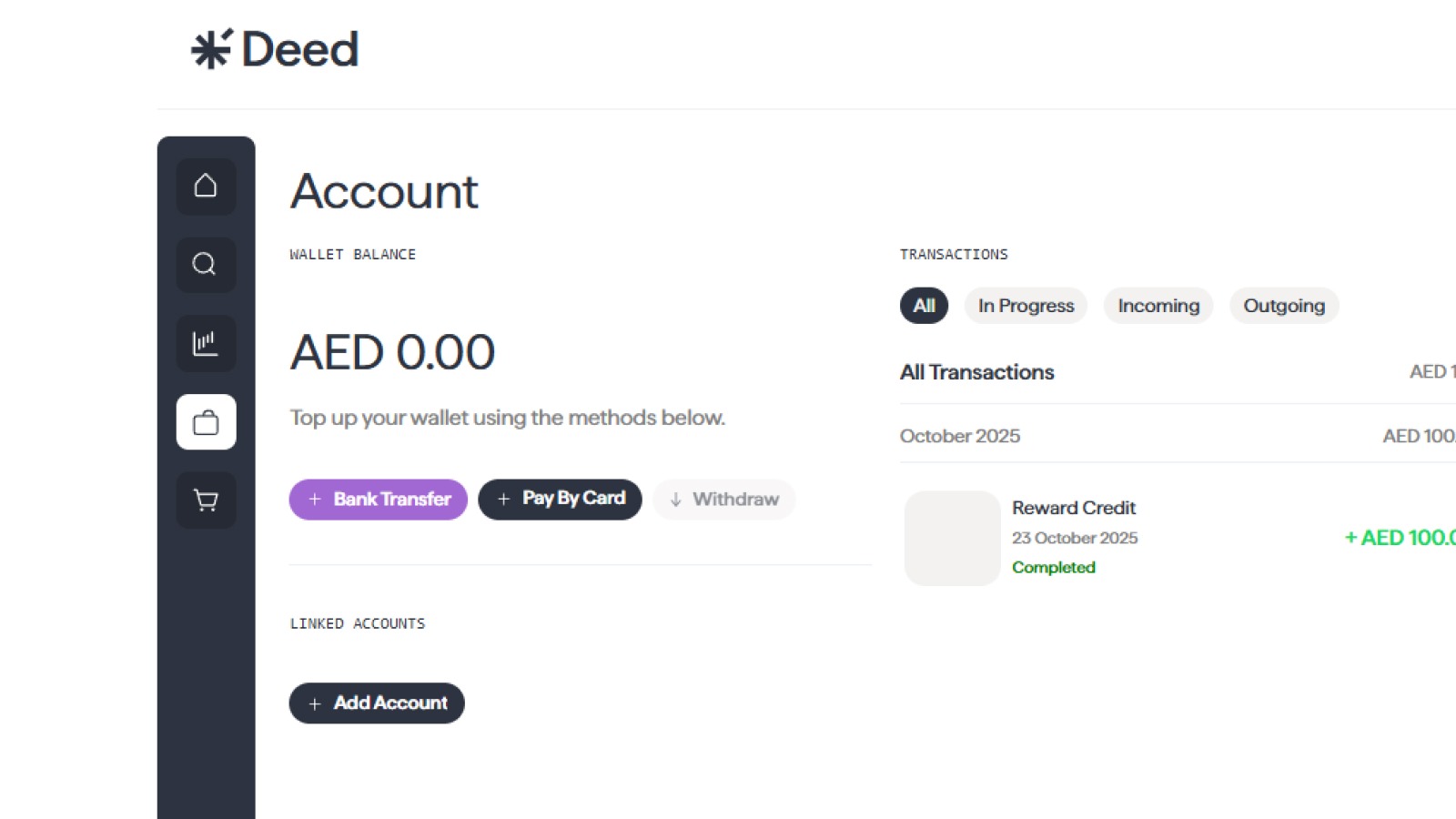Click the down-arrow icon on Withdraw

point(676,499)
